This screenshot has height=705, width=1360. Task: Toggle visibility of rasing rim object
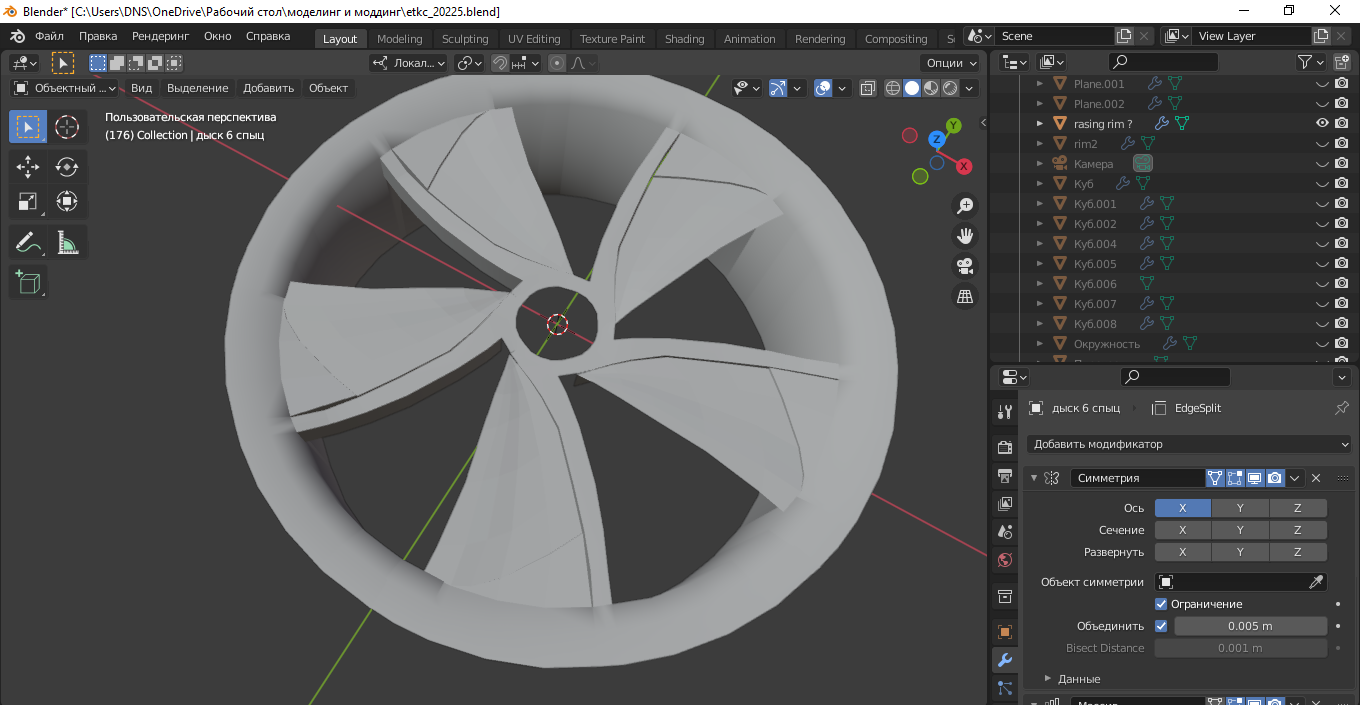coord(1322,124)
